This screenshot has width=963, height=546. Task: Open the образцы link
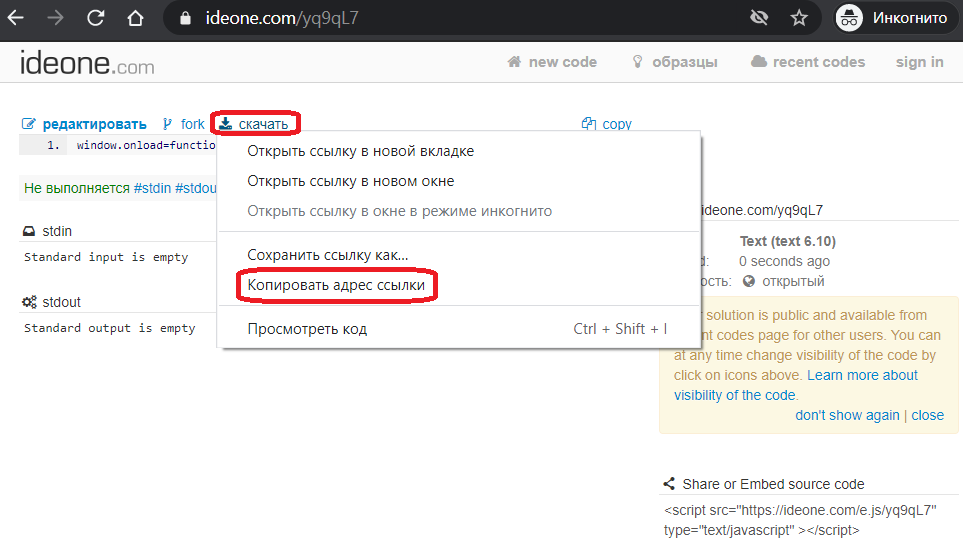pyautogui.click(x=685, y=62)
